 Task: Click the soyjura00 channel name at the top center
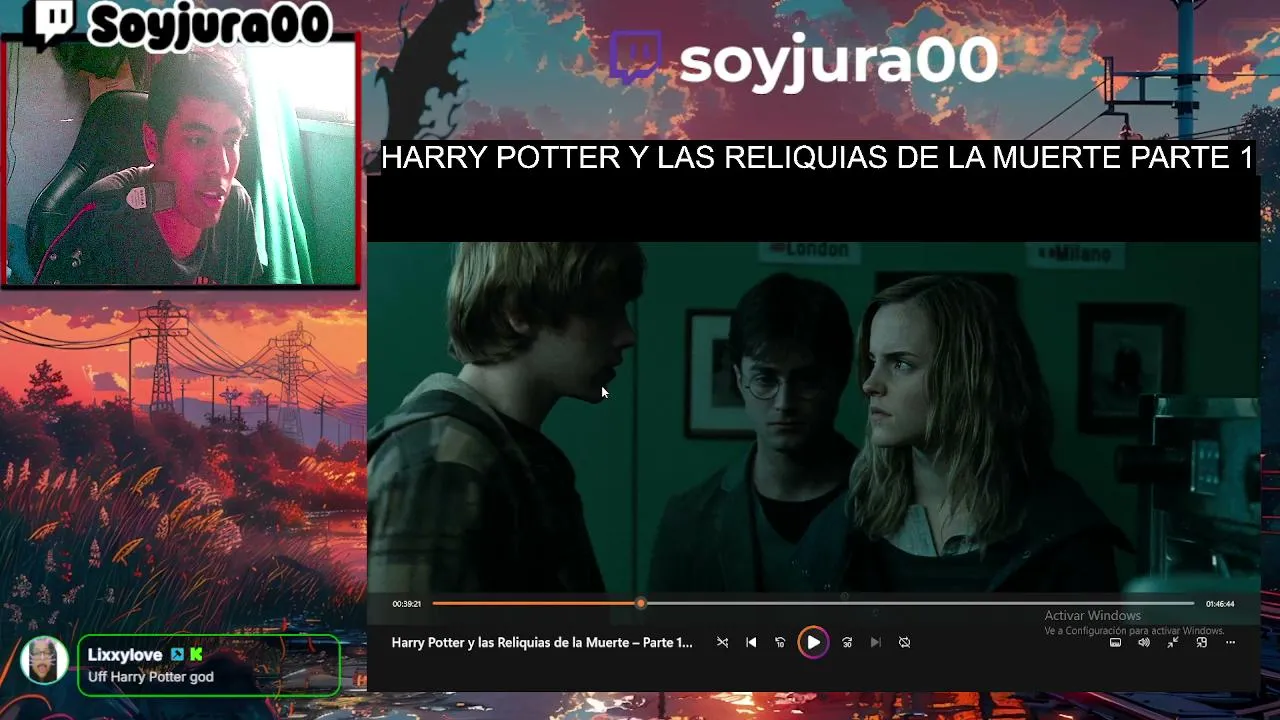point(838,60)
